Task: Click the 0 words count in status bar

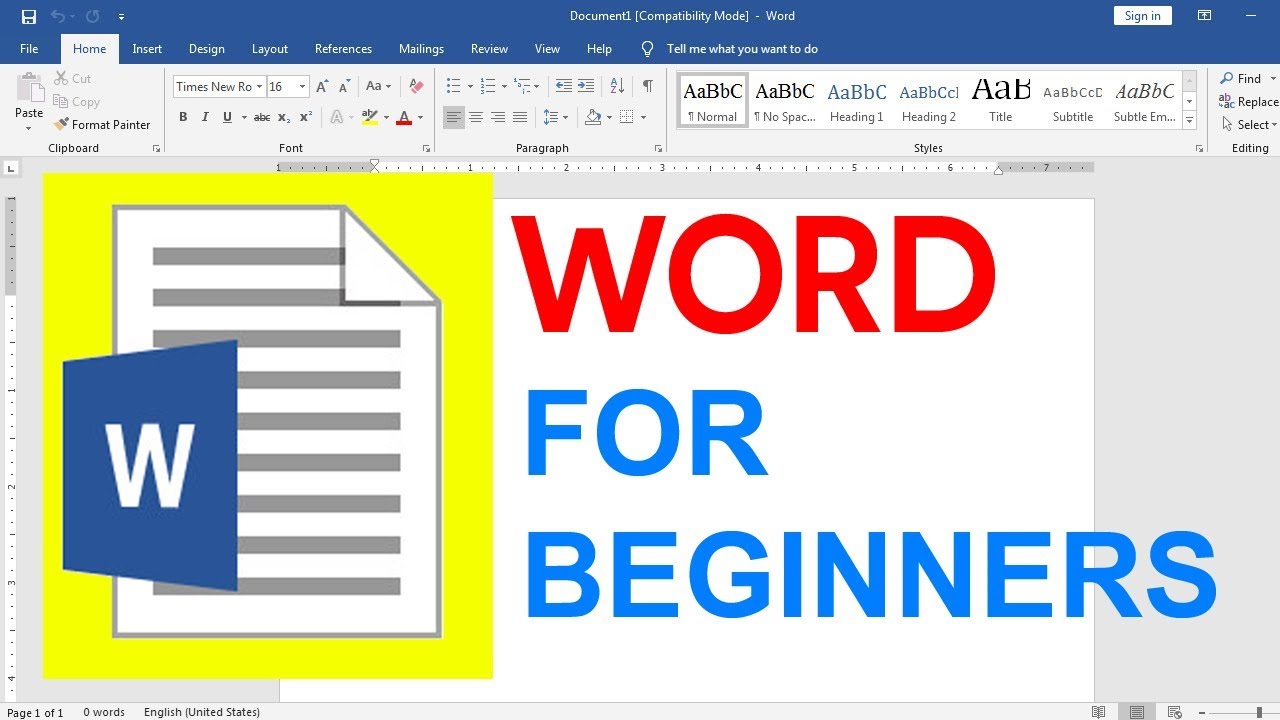Action: (x=104, y=712)
